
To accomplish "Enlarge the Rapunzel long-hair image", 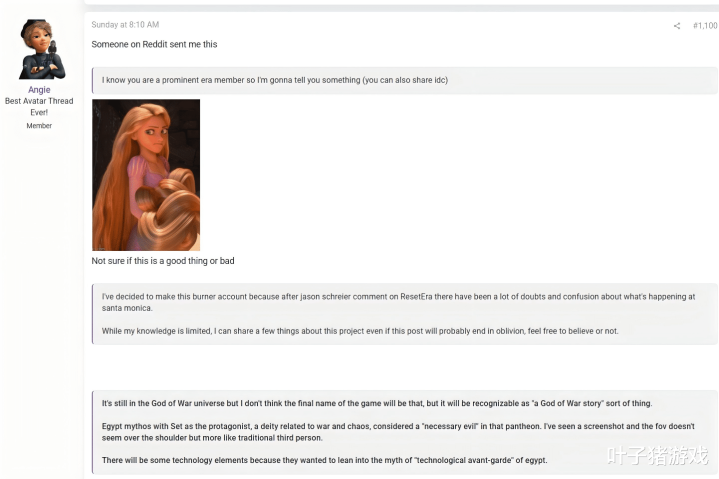I will (x=146, y=175).
